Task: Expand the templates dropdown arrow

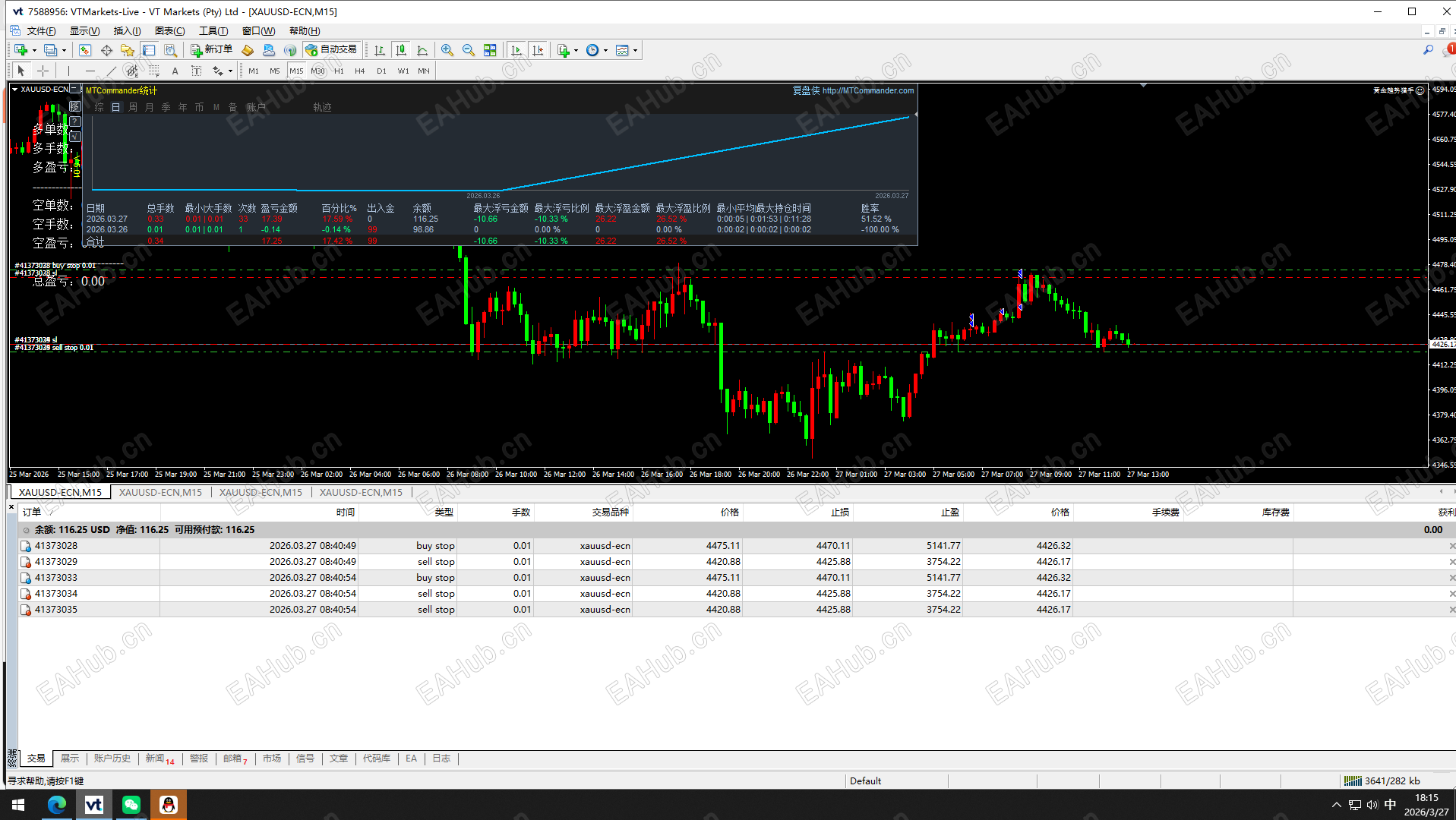Action: 635,50
